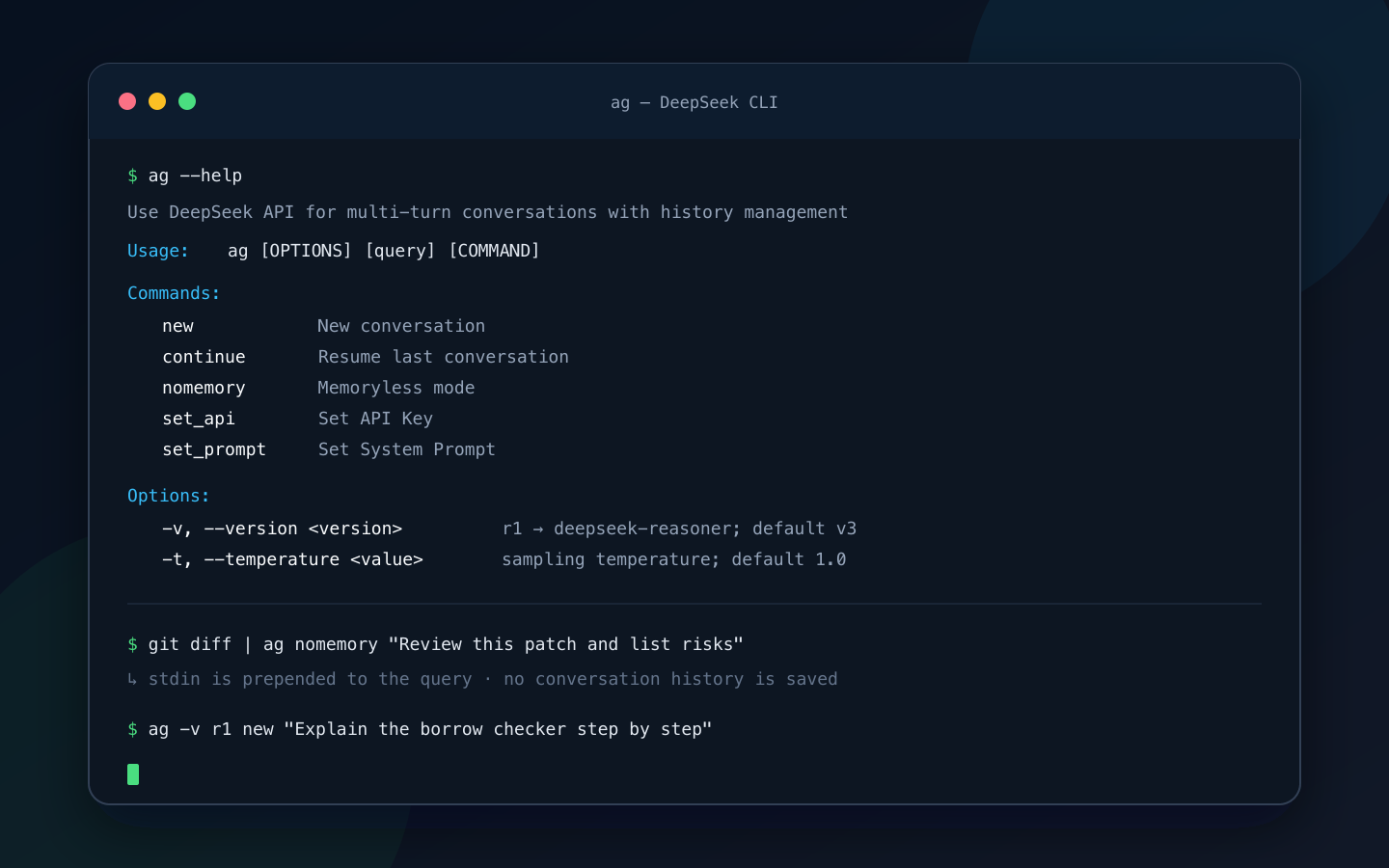The image size is (1389, 868).
Task: Click the 'New conversation' description
Action: 401,326
